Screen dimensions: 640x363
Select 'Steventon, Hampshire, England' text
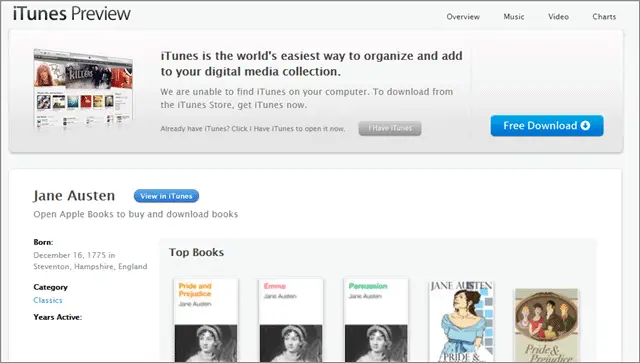[x=90, y=267]
